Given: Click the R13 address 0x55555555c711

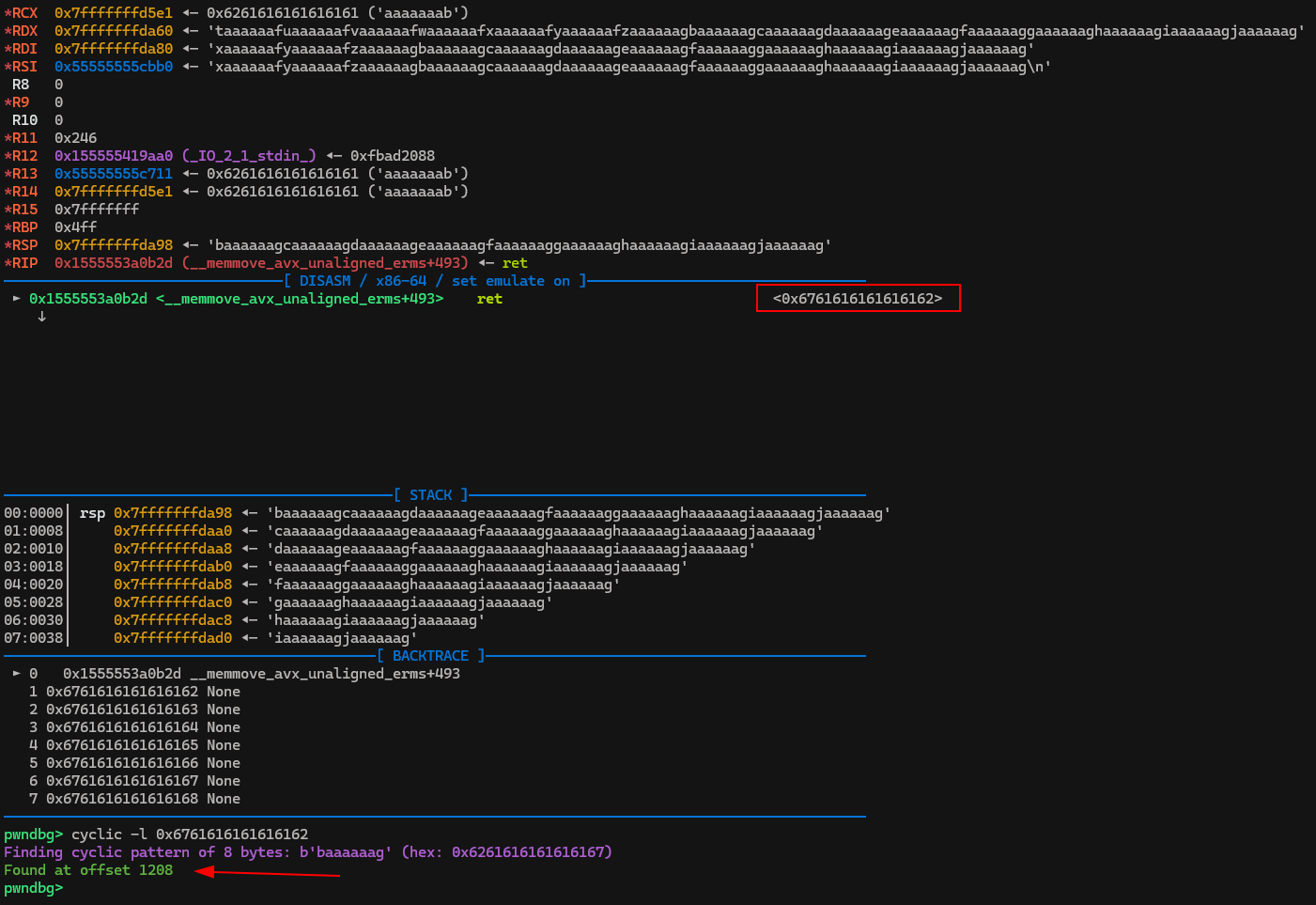Looking at the screenshot, I should pyautogui.click(x=114, y=174).
